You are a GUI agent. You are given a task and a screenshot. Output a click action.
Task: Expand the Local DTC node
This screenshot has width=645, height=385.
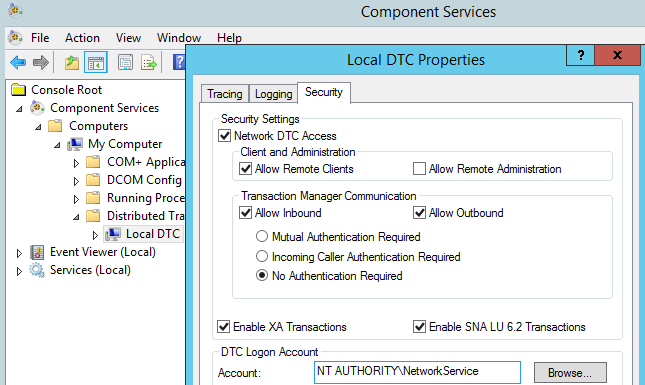(x=95, y=235)
